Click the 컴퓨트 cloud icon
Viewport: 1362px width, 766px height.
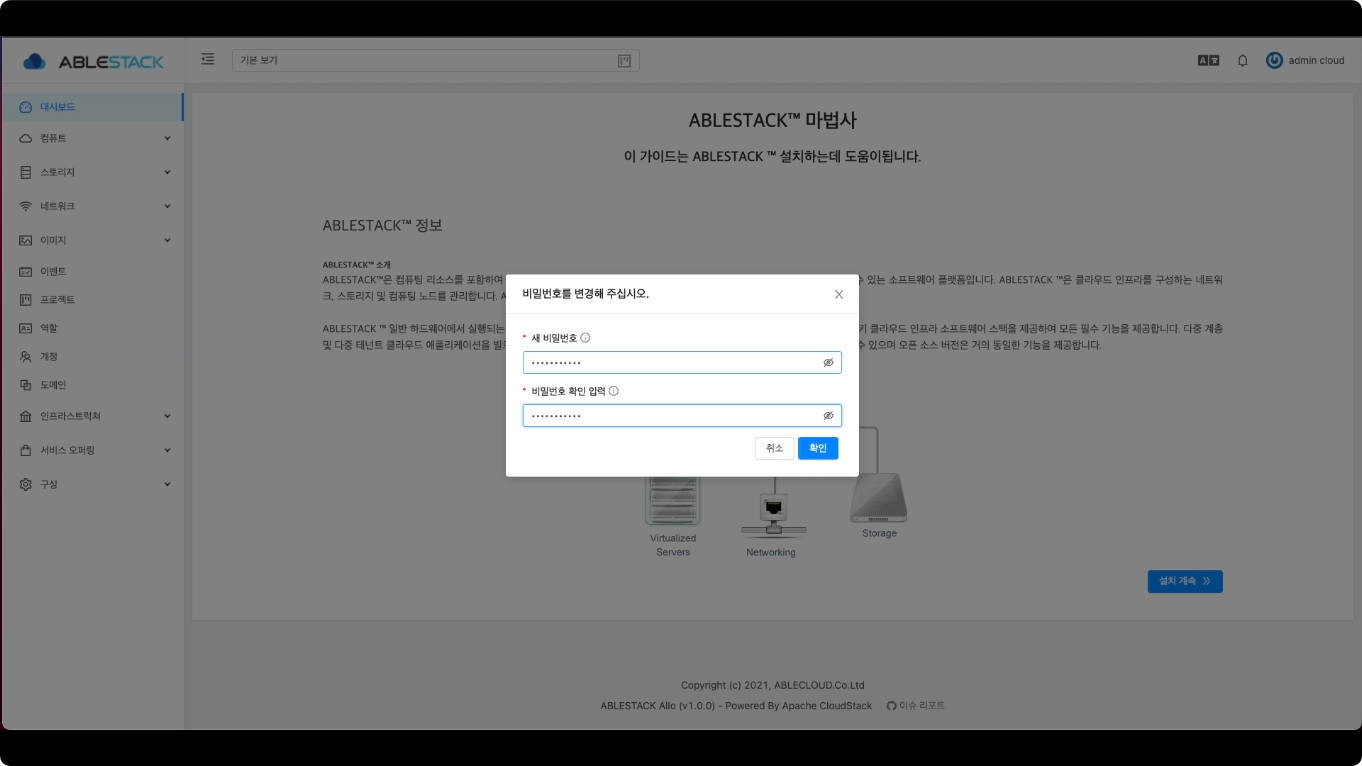[26, 138]
